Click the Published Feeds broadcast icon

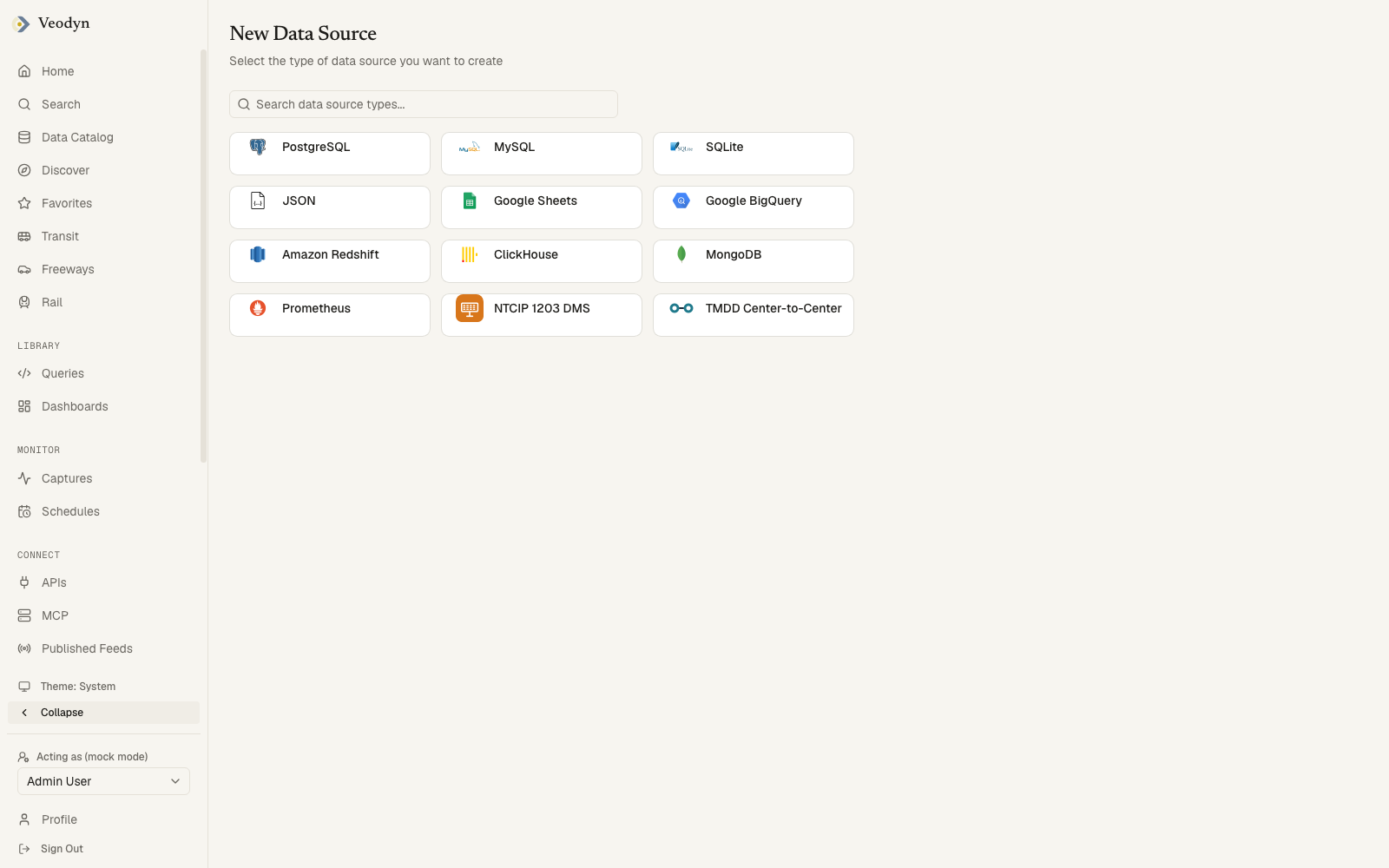tap(24, 648)
